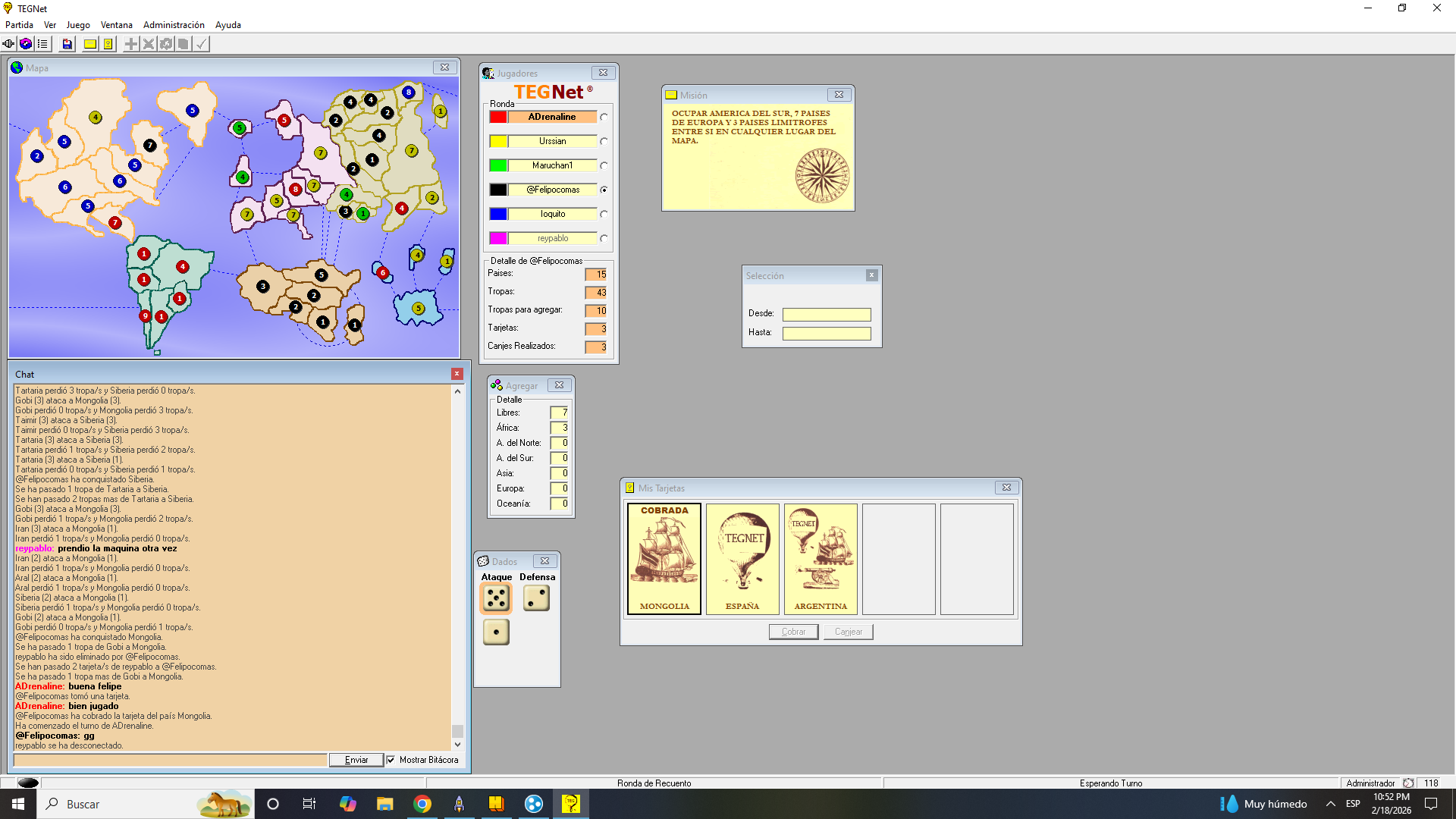Select the España card thumbnail

click(x=742, y=559)
